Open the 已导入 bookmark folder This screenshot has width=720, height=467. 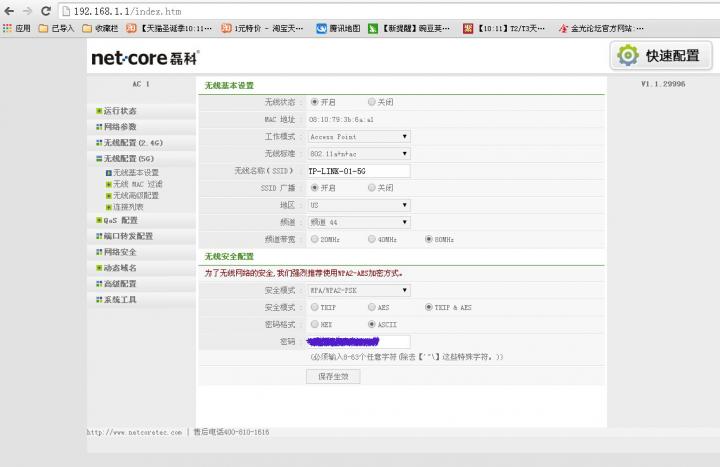(x=56, y=28)
